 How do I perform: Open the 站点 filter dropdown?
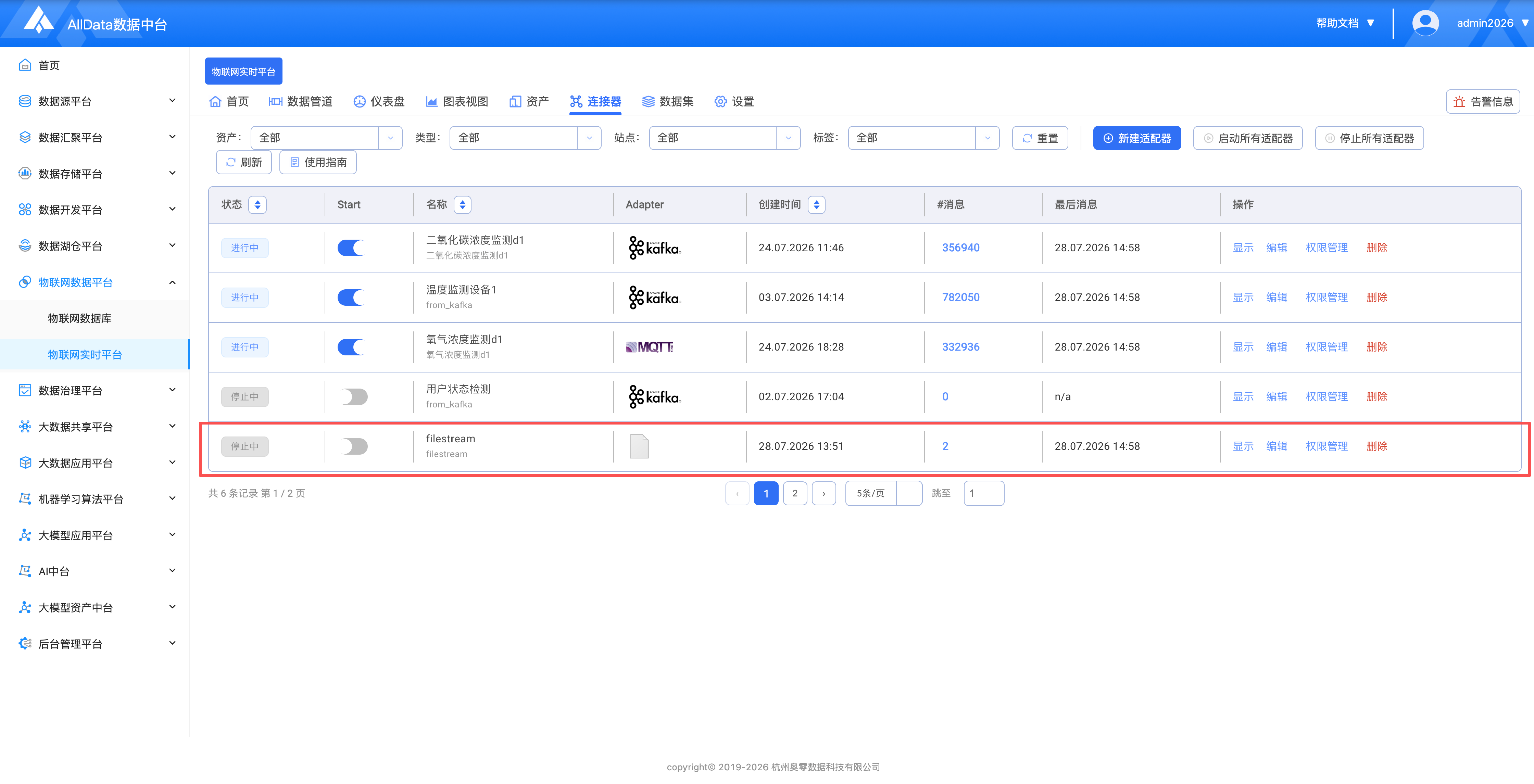725,138
